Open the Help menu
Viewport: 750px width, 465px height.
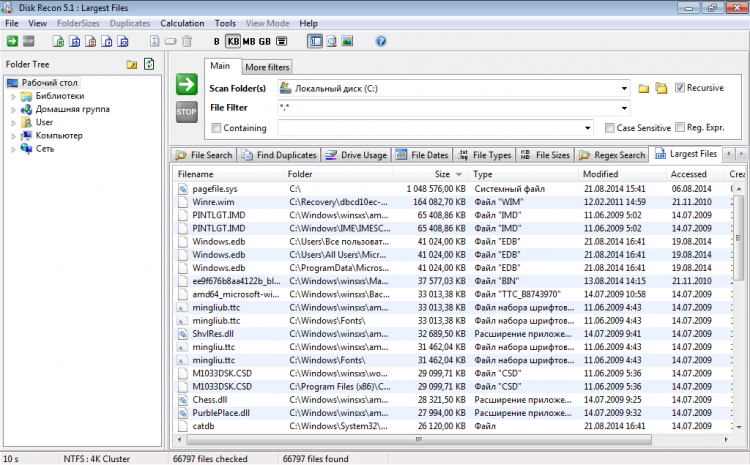coord(309,23)
